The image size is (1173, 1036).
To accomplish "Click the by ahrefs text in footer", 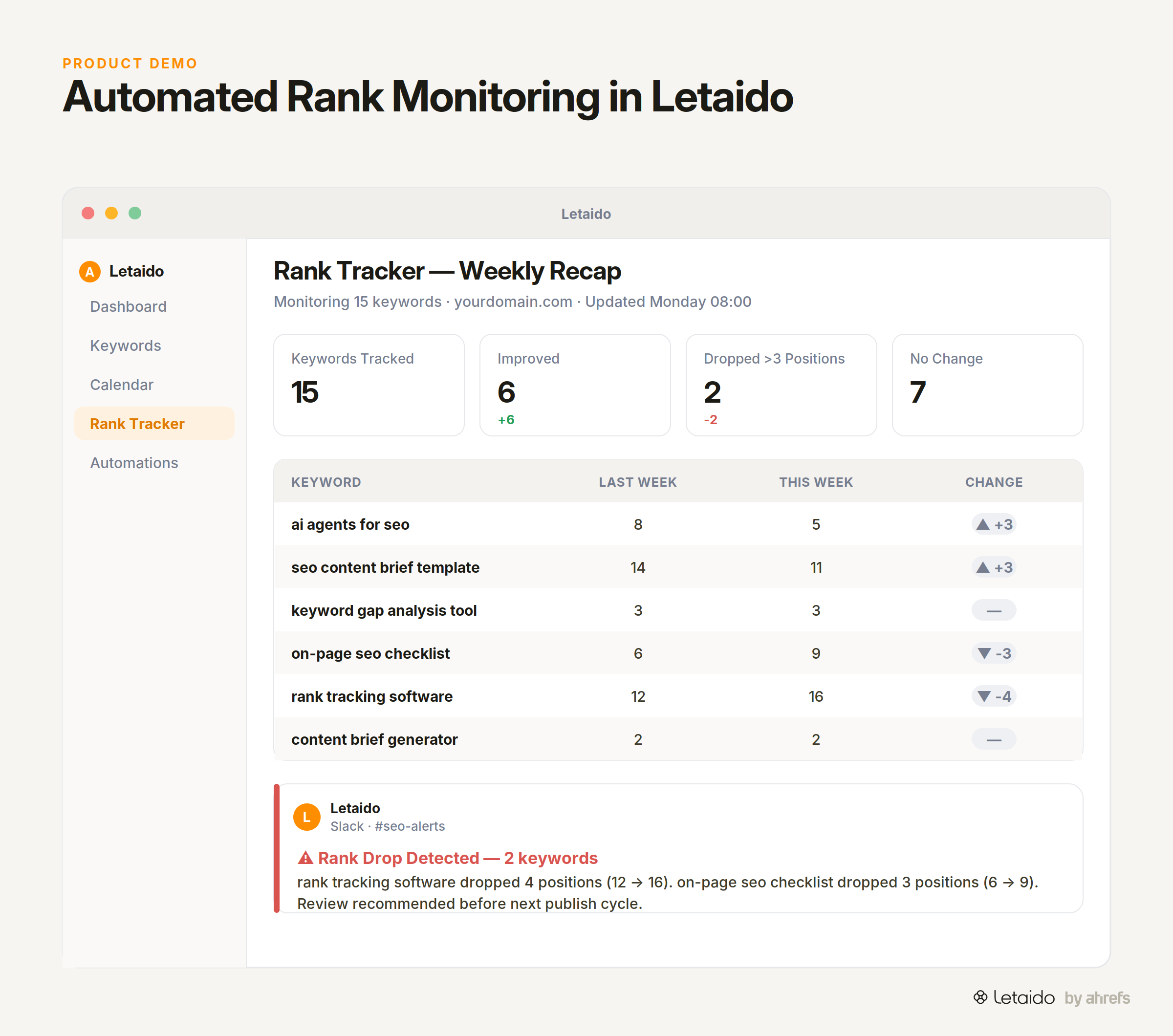I will click(x=1097, y=998).
